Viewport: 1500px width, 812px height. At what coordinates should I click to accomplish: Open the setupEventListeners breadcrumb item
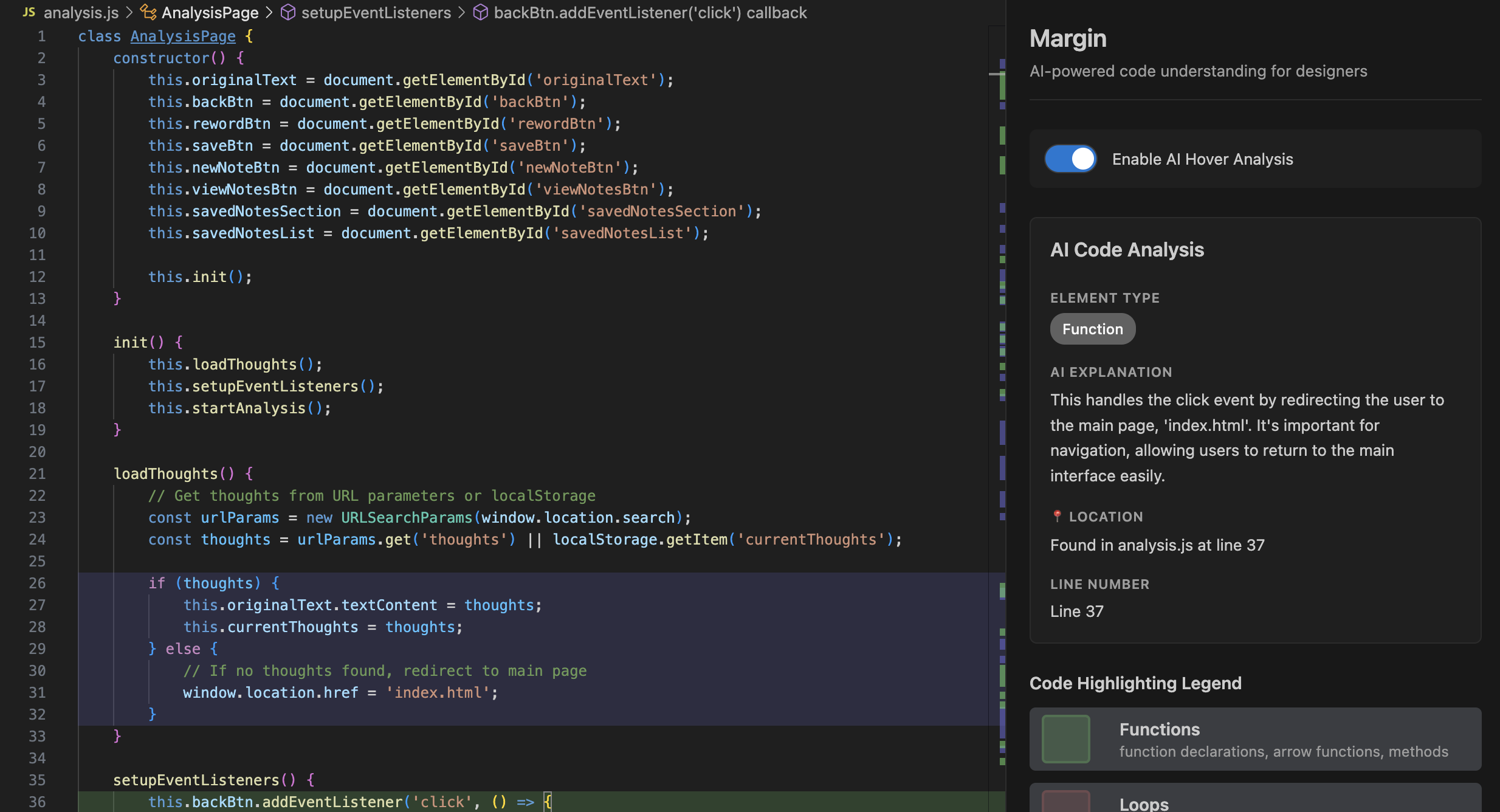[x=376, y=12]
